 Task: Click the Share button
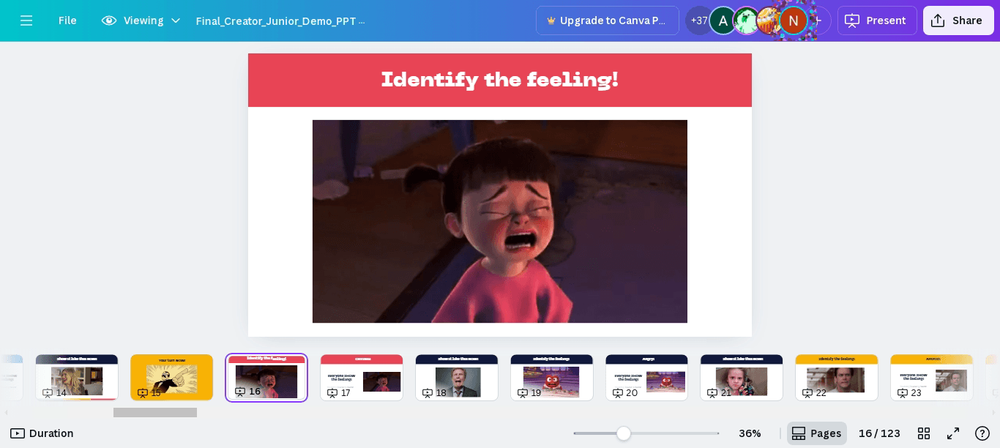coord(958,20)
